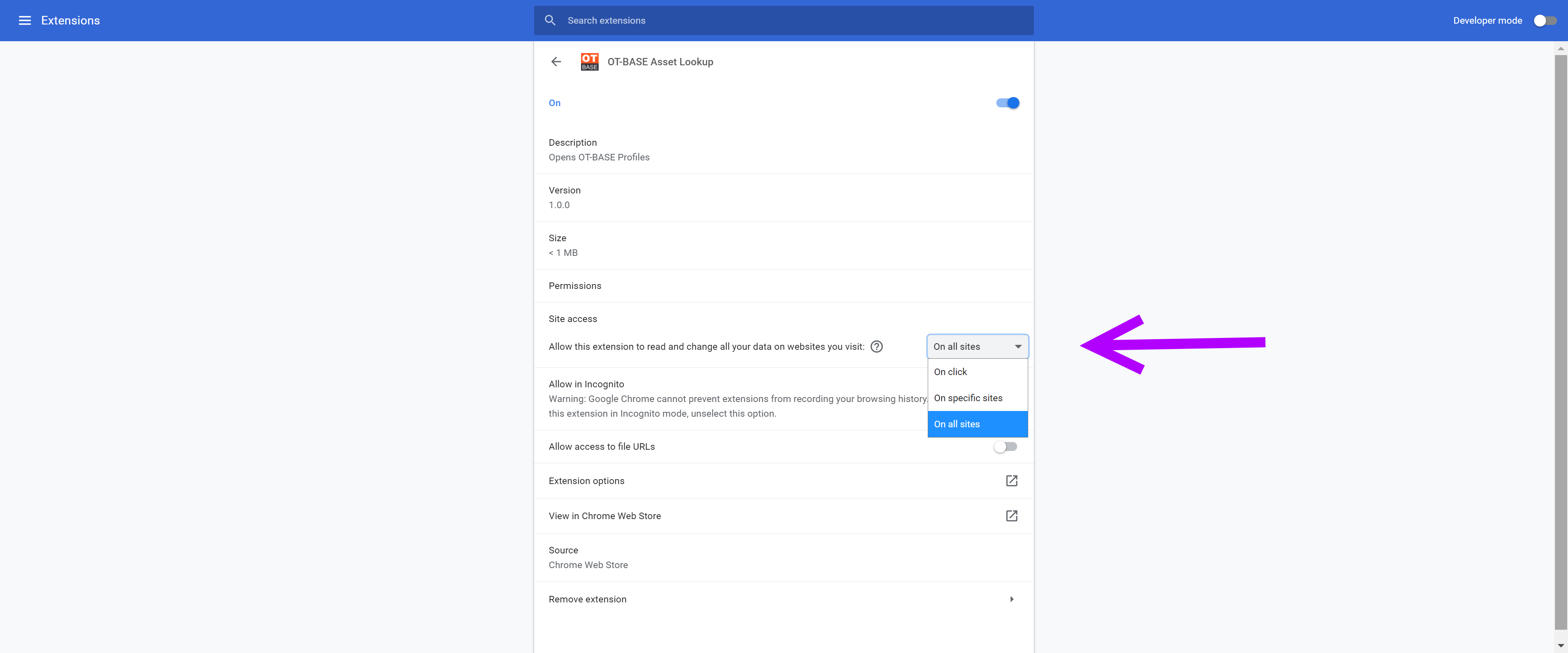
Task: Open site access help question icon
Action: 876,346
